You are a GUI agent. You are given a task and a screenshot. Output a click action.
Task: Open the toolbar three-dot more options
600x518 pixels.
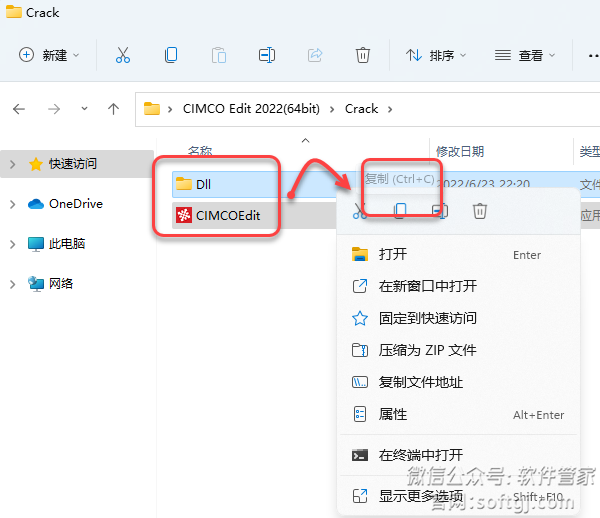[593, 56]
